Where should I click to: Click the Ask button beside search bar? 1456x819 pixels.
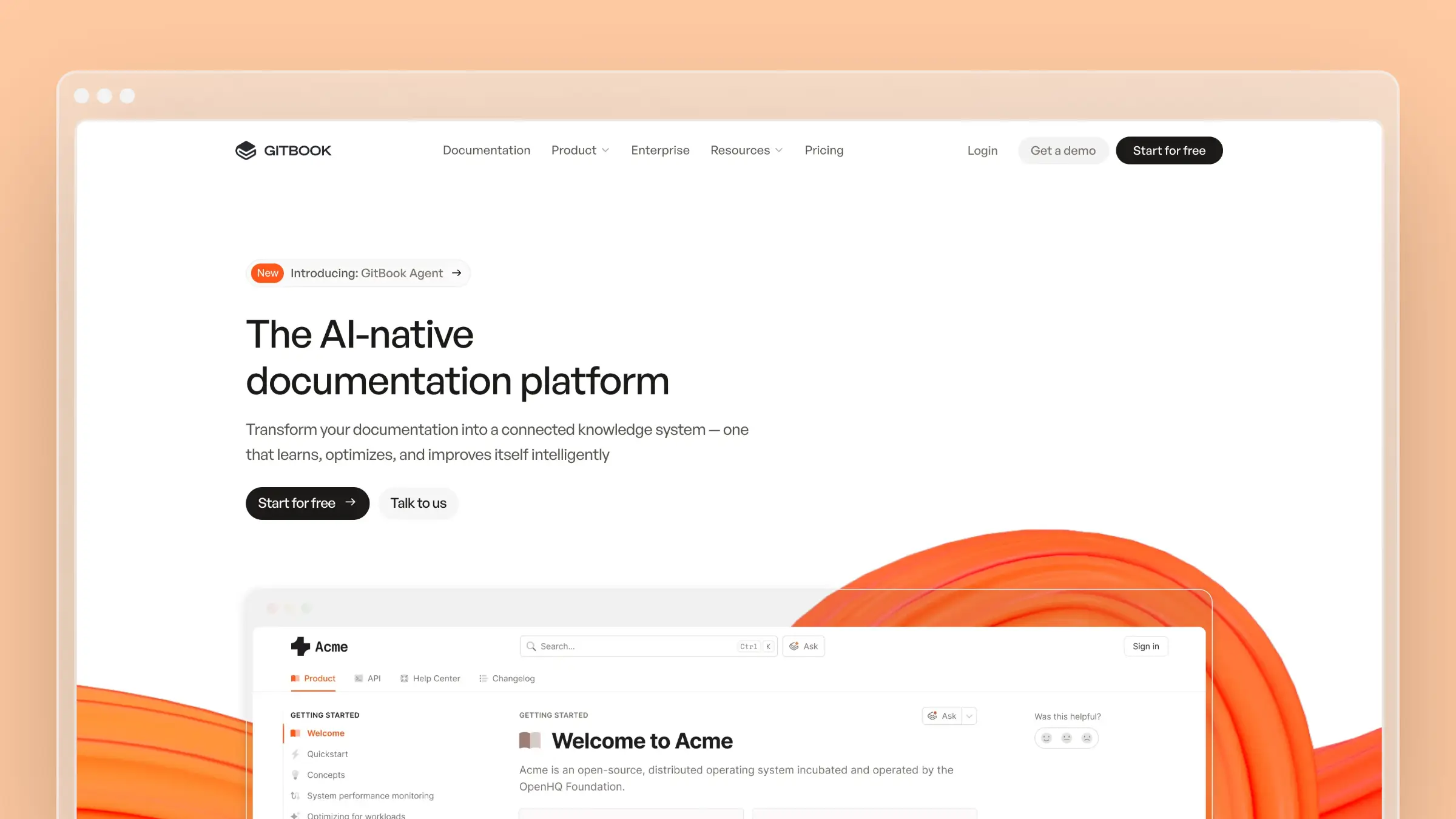[803, 646]
